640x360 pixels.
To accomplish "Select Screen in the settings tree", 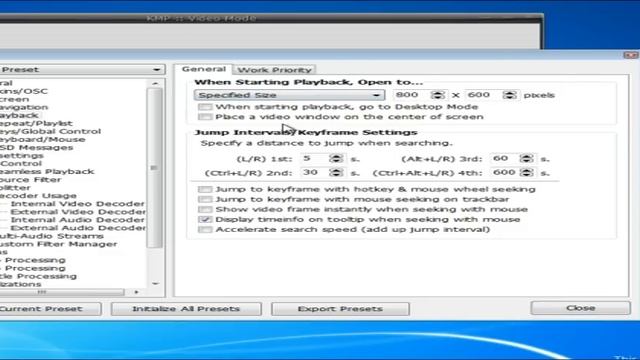I will point(15,99).
